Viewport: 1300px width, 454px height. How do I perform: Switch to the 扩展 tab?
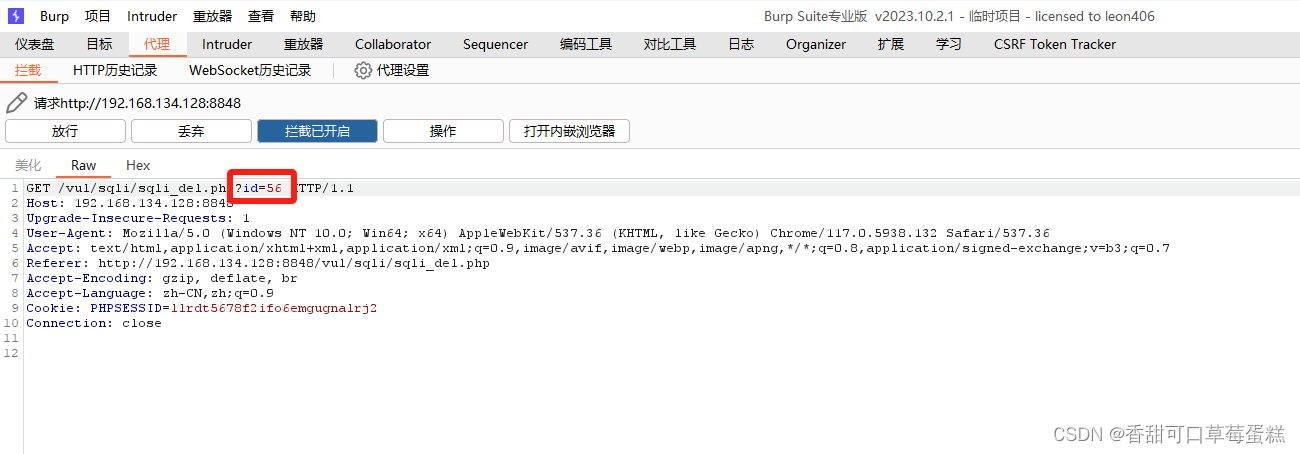[891, 44]
